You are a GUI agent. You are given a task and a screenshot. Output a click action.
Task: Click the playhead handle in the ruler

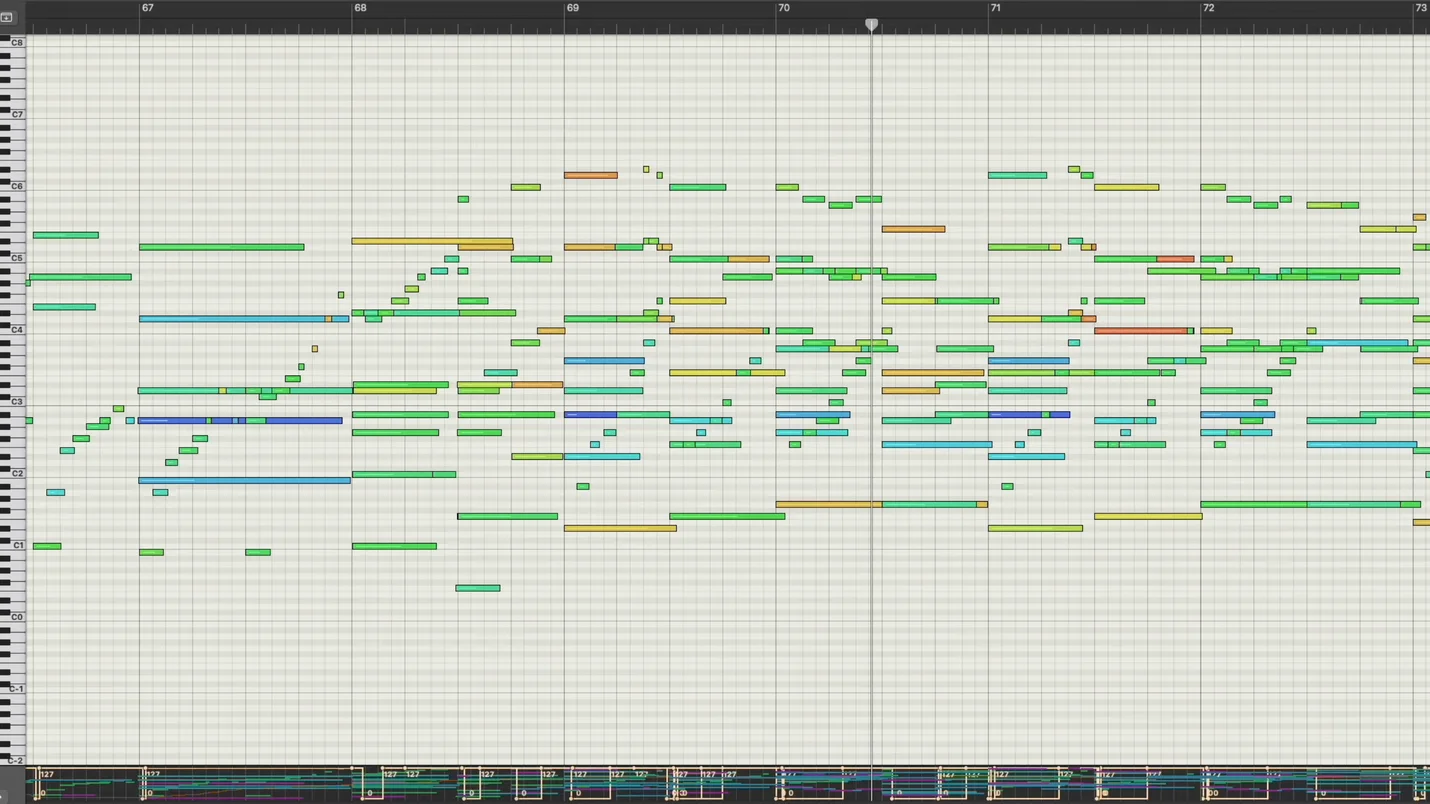871,24
